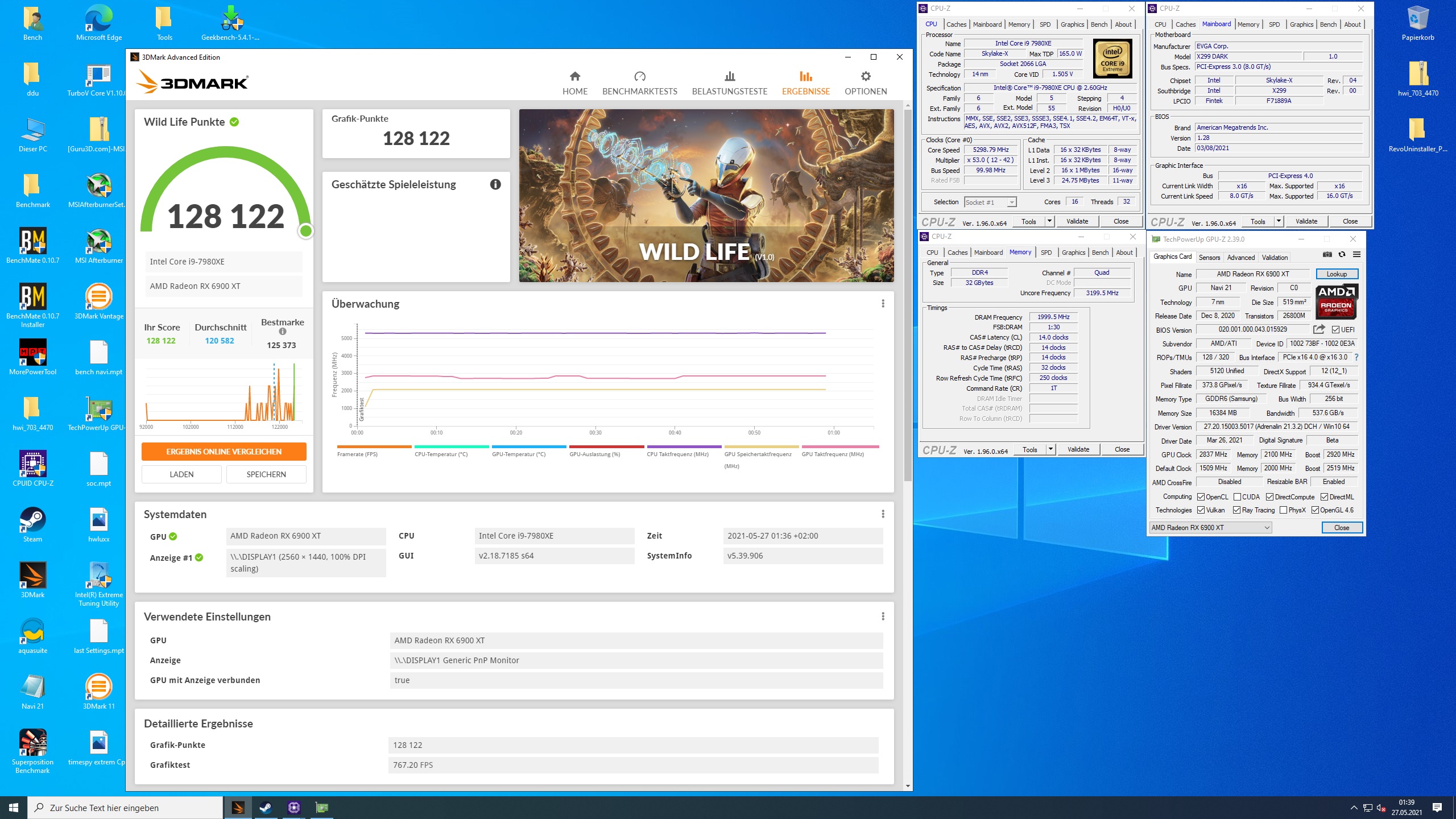
Task: Open the Überwachung three-dot menu
Action: [x=883, y=304]
